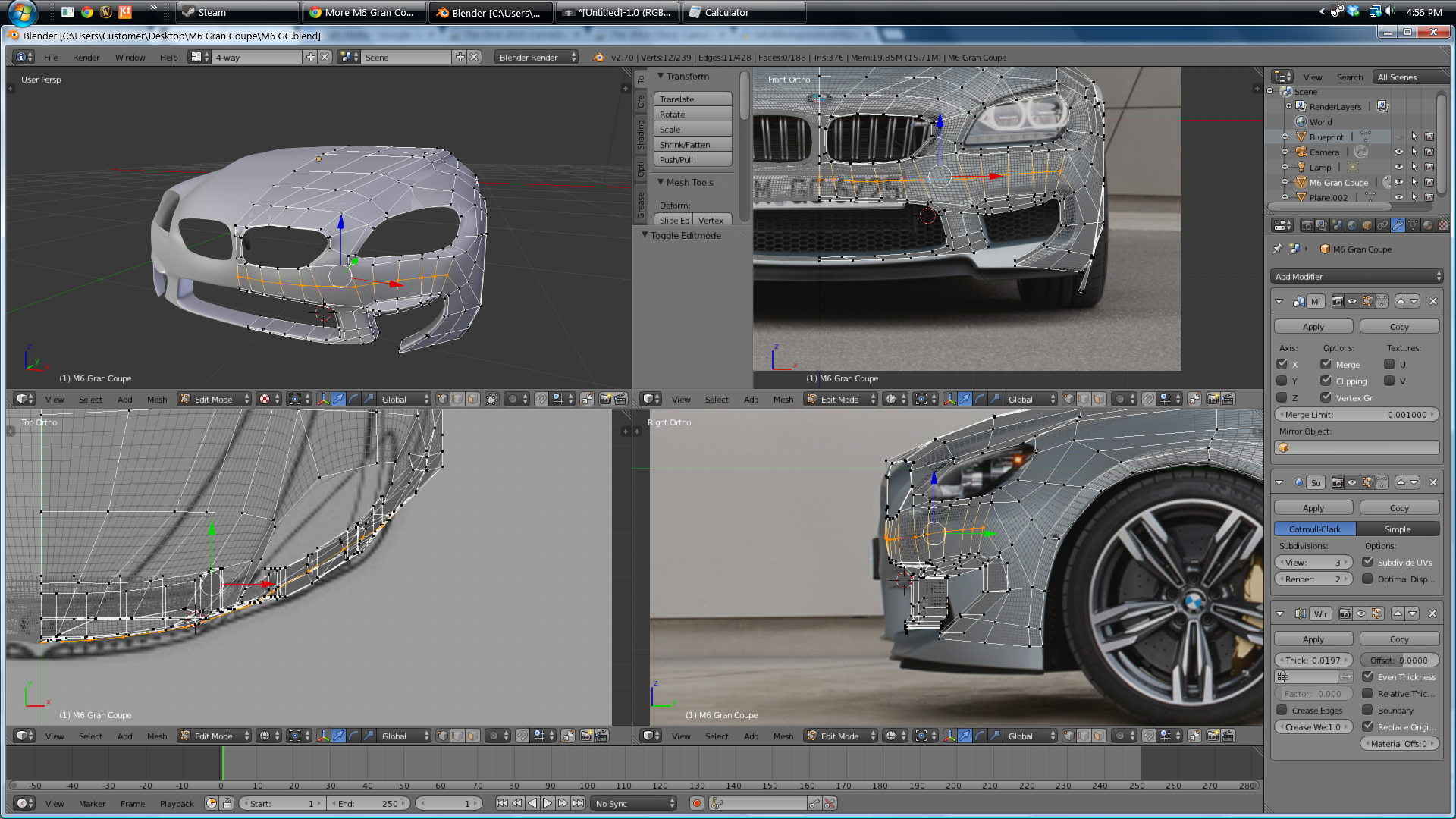Open the Modifiers tab wrench icon
Screen dimensions: 1456x819
(1398, 225)
